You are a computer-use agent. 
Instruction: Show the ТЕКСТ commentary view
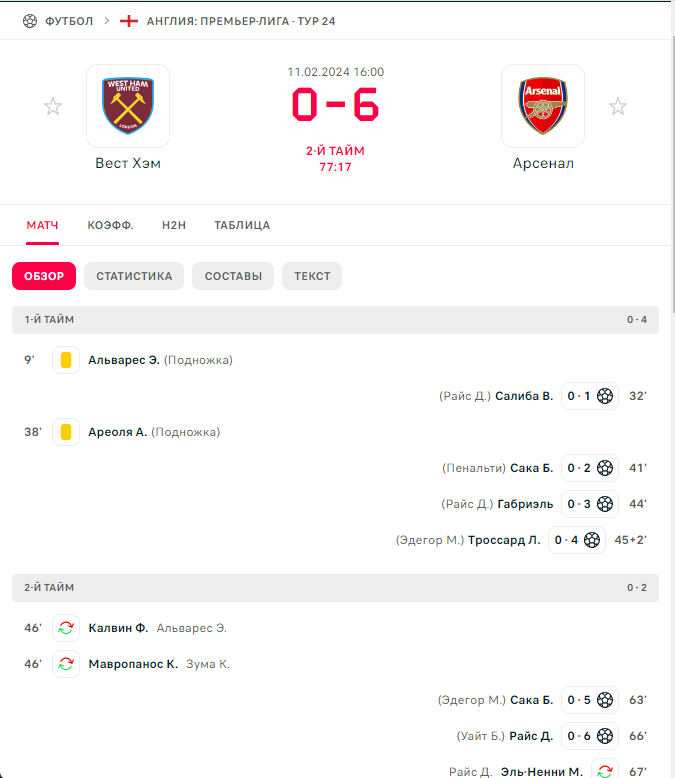click(312, 276)
